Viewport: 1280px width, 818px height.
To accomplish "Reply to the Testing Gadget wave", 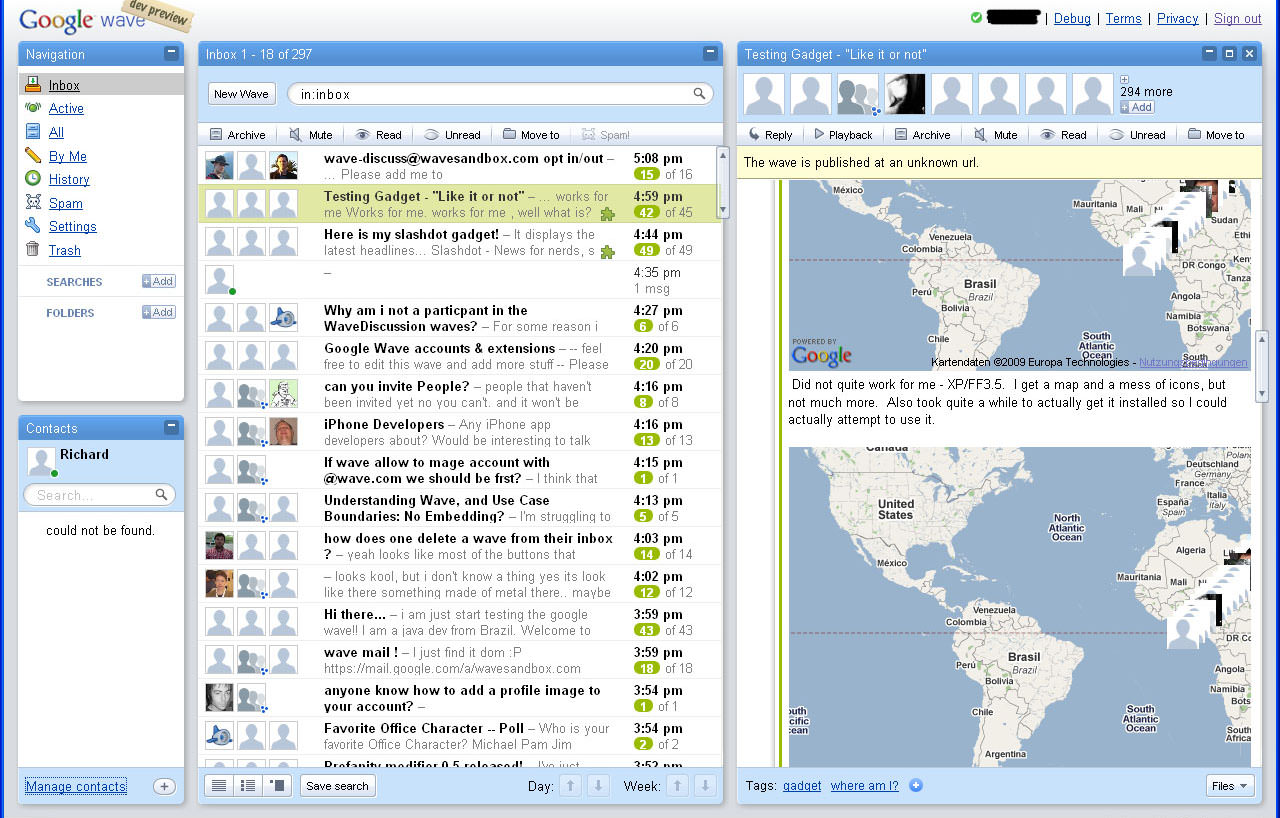I will pyautogui.click(x=770, y=135).
